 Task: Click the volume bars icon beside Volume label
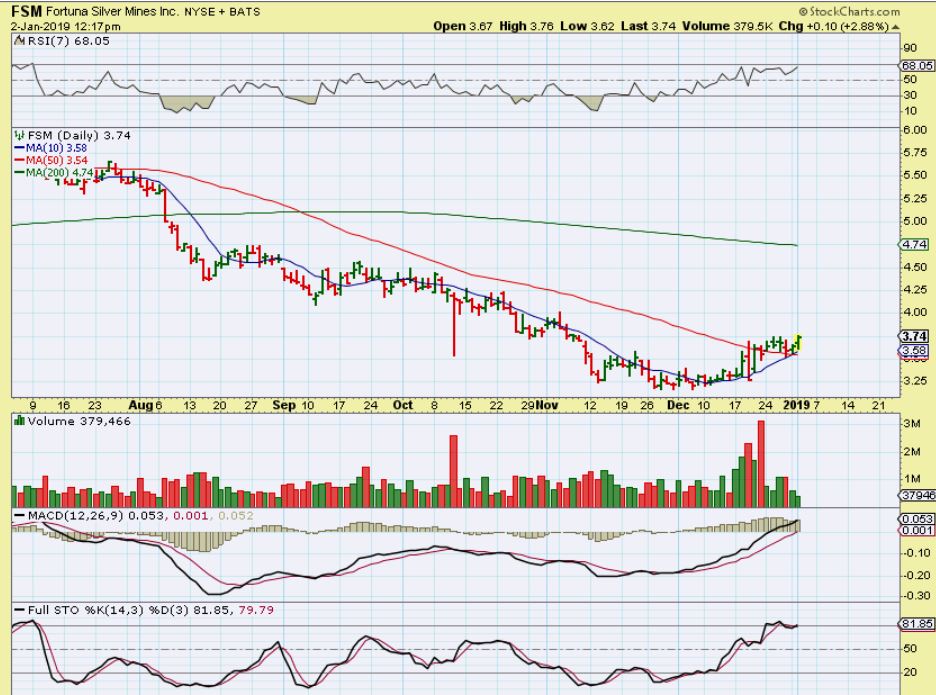coord(20,421)
